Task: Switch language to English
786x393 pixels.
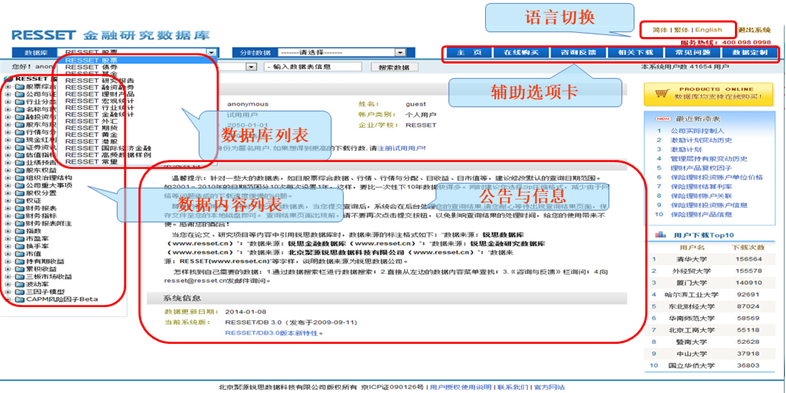Action: (x=708, y=30)
